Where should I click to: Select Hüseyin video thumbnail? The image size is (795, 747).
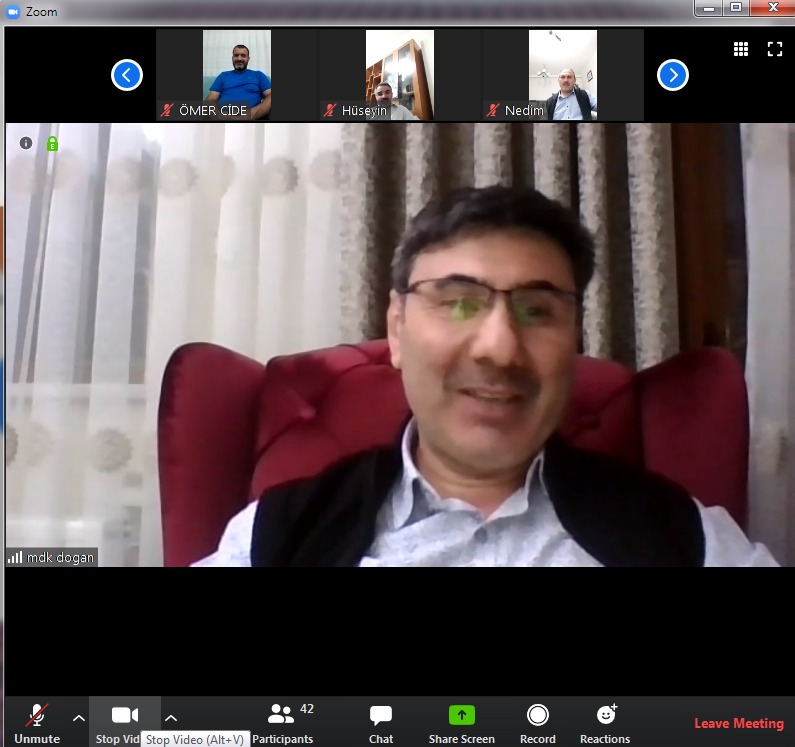coord(400,75)
